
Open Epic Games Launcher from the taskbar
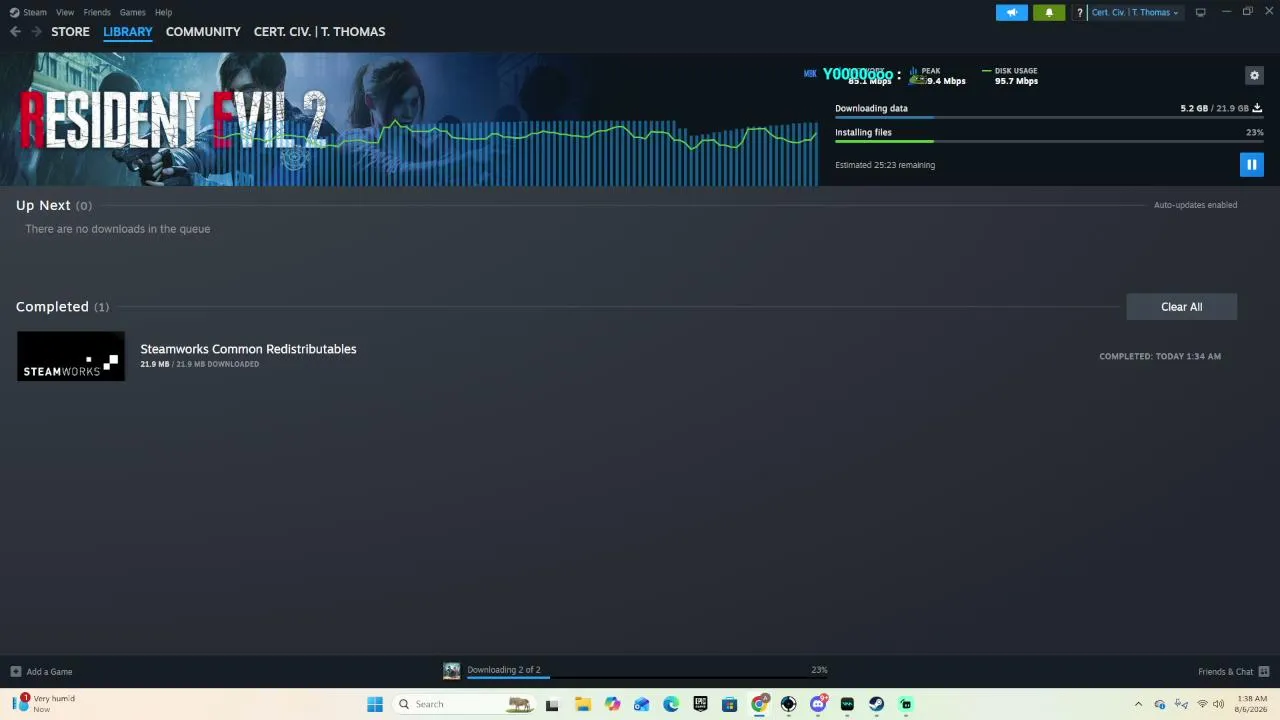(x=700, y=704)
